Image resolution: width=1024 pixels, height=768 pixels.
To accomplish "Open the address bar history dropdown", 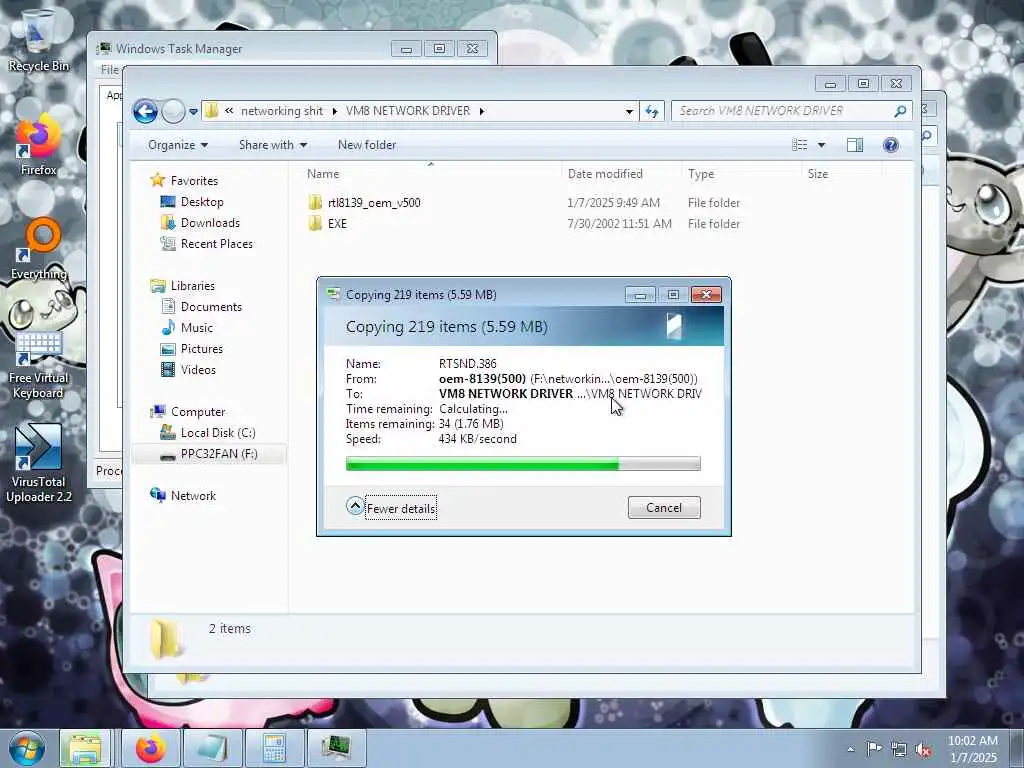I will tap(629, 112).
